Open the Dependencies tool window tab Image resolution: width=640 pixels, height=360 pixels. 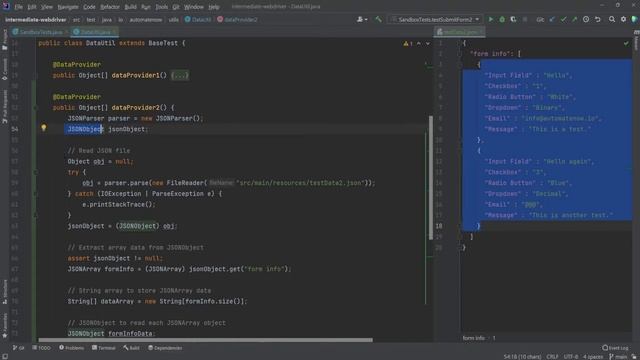coord(165,348)
